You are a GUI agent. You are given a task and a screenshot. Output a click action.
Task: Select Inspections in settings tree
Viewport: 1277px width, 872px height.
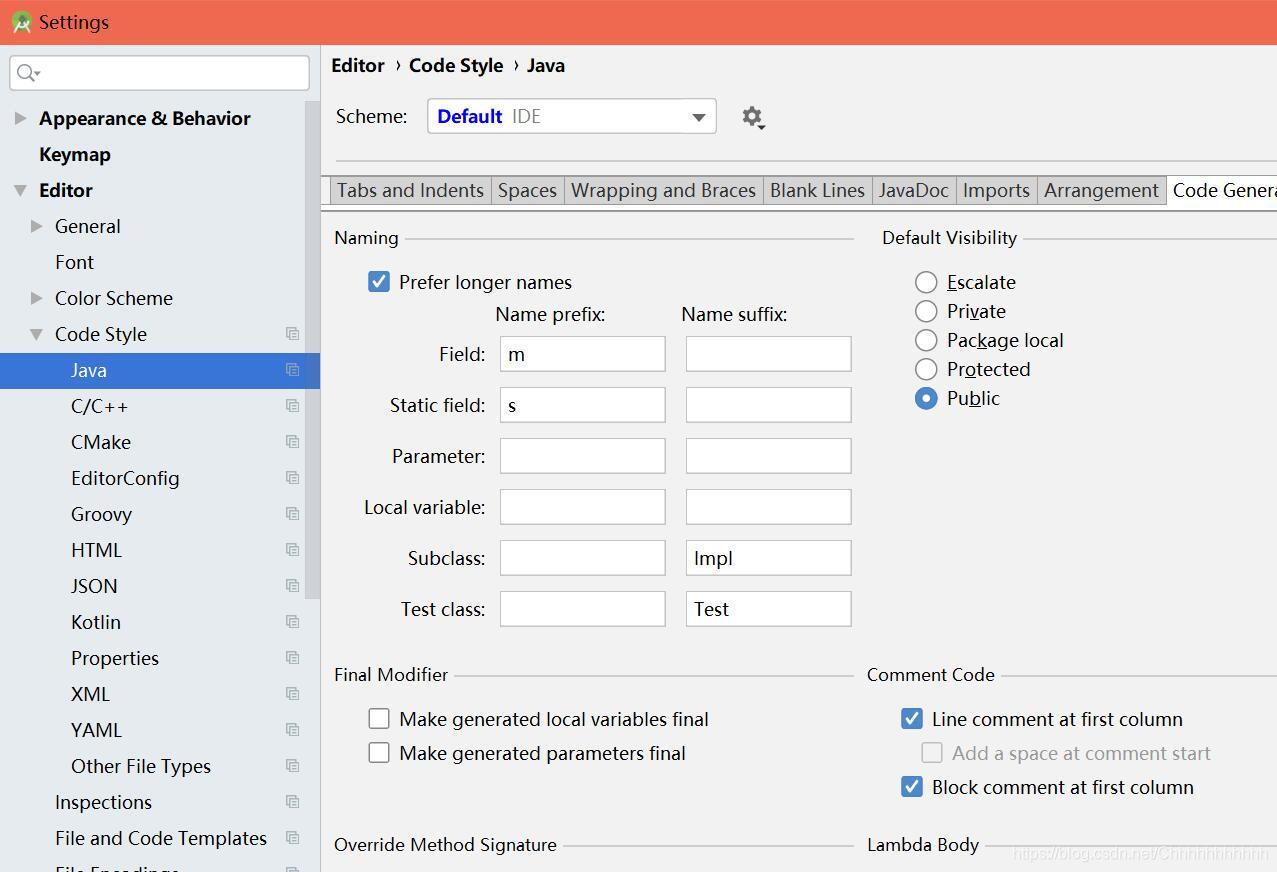103,802
